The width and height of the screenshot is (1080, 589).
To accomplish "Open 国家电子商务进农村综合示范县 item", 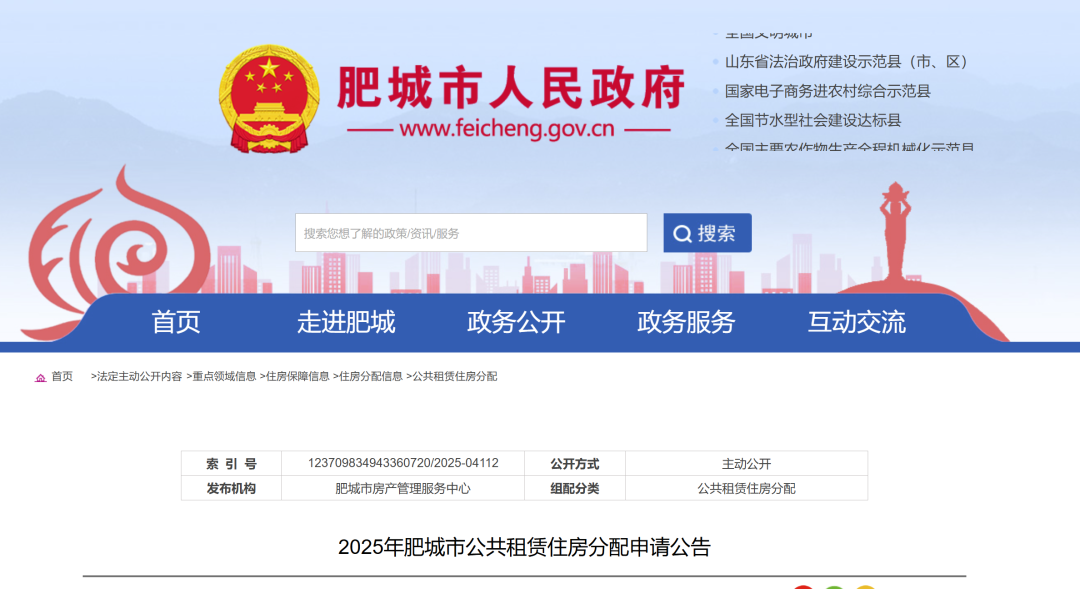I will [828, 91].
